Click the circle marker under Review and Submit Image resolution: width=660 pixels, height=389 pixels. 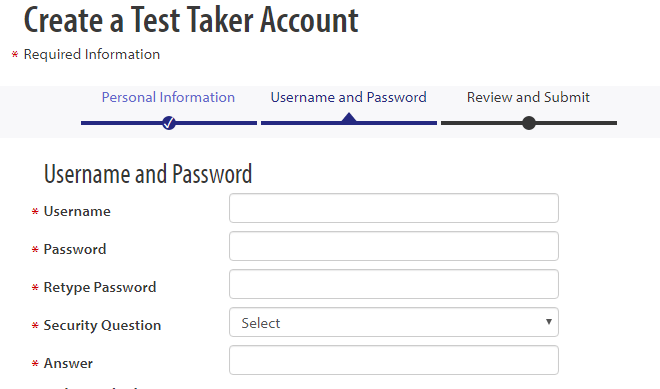[x=529, y=123]
